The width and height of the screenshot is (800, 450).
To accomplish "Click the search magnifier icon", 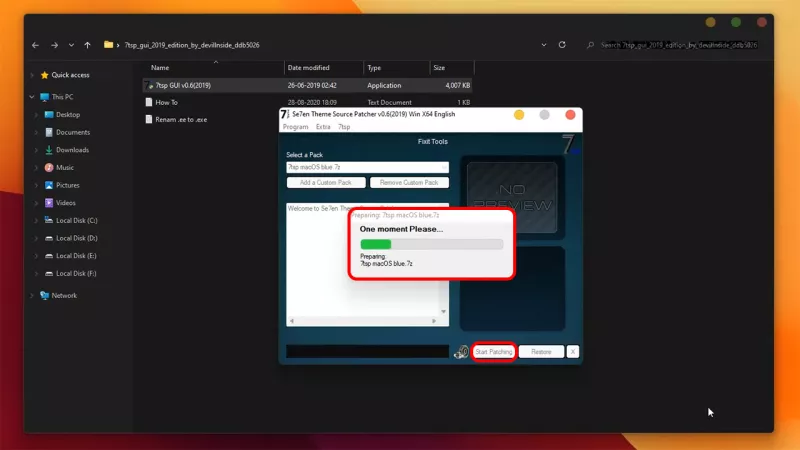I will (590, 45).
